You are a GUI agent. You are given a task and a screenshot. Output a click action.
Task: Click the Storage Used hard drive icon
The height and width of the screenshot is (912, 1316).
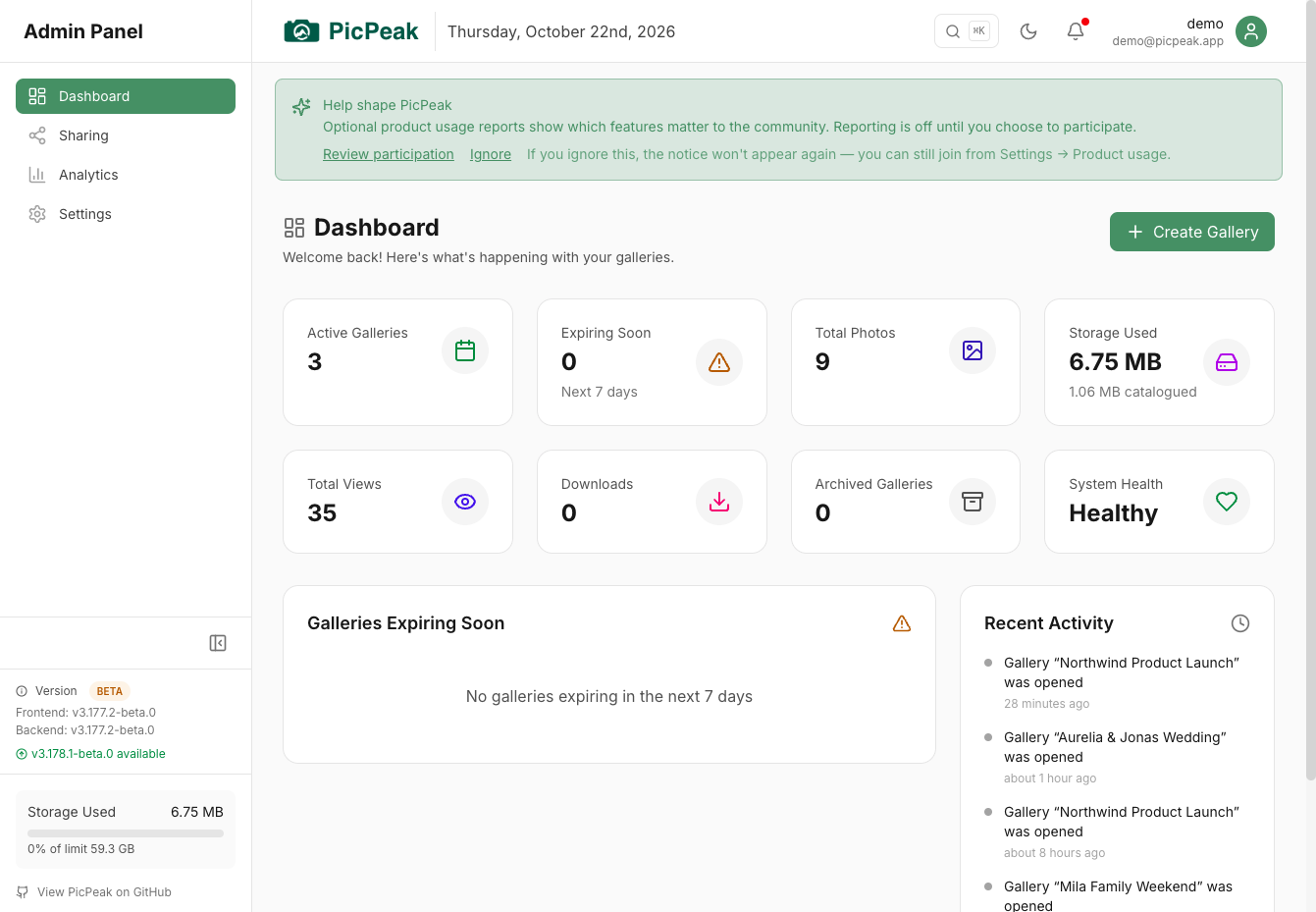(x=1227, y=362)
